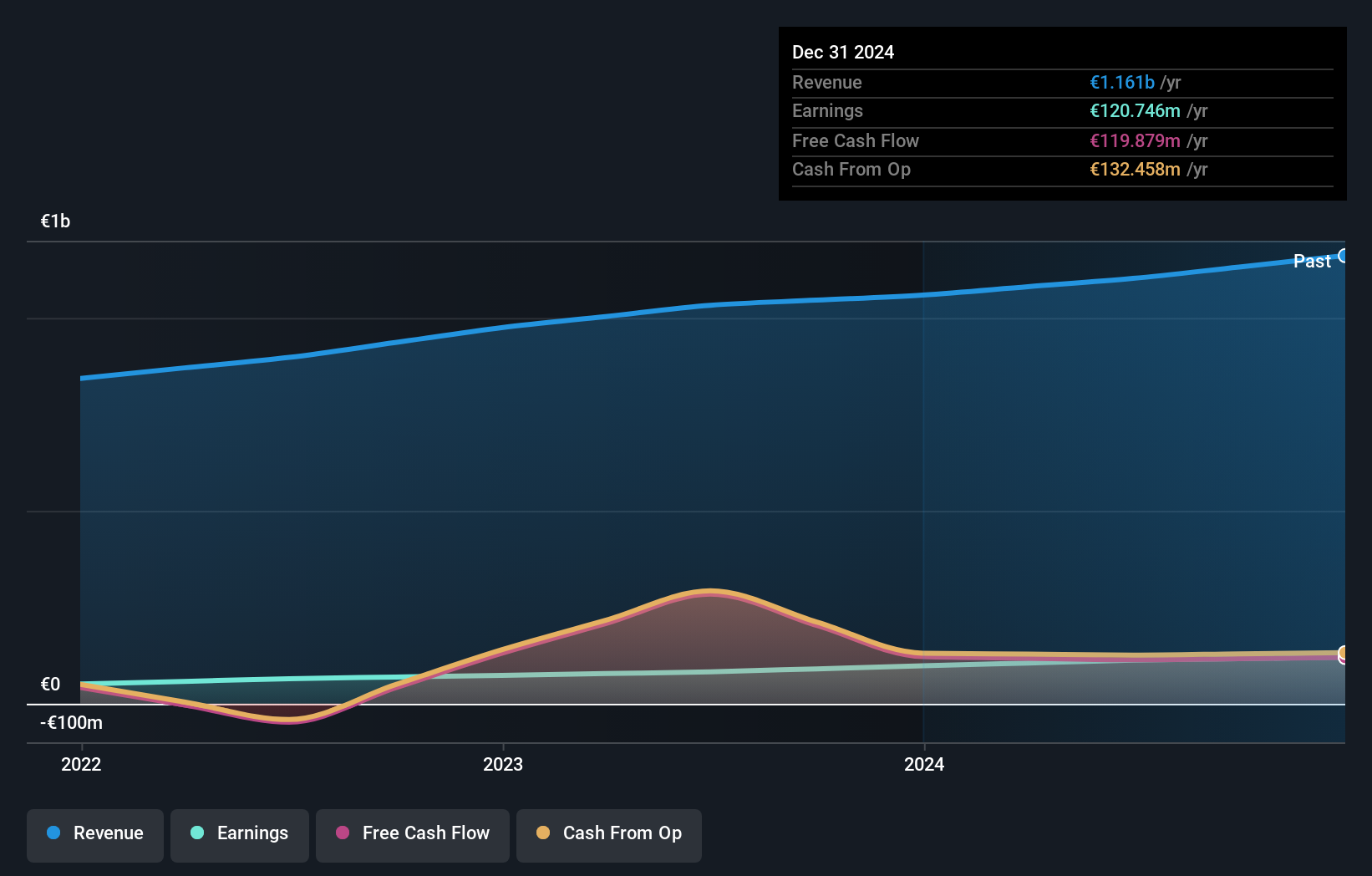
Task: Click the Past label on chart
Action: [1312, 261]
